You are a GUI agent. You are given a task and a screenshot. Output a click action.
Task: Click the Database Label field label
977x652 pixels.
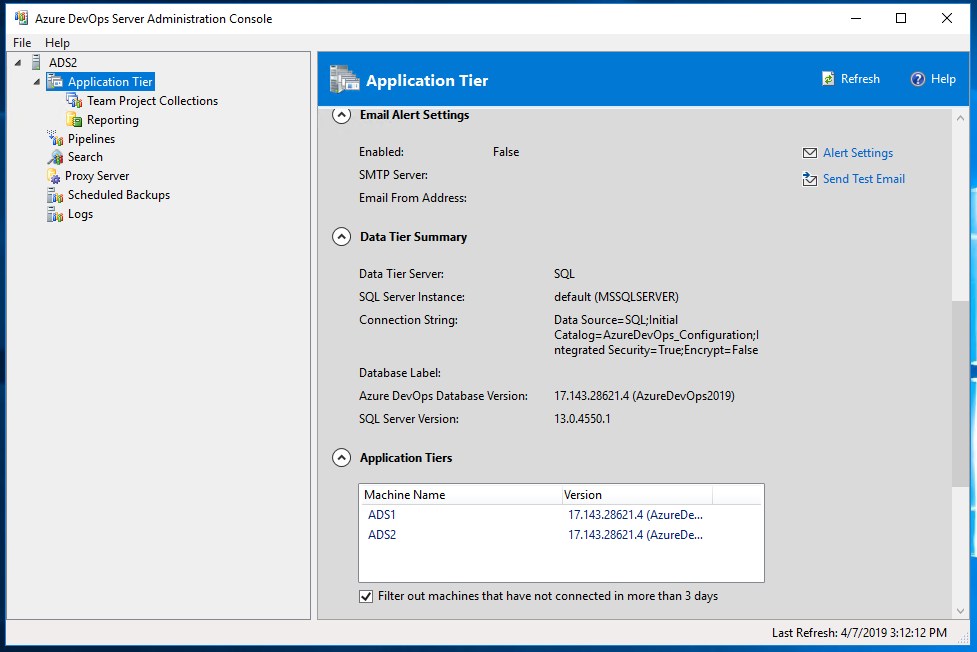(400, 373)
